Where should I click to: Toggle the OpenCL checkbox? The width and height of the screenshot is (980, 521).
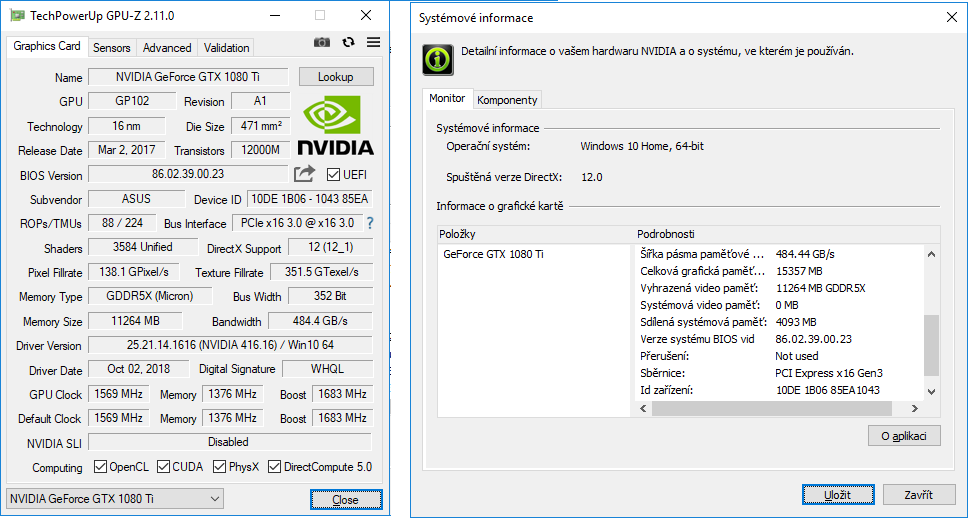coord(100,467)
